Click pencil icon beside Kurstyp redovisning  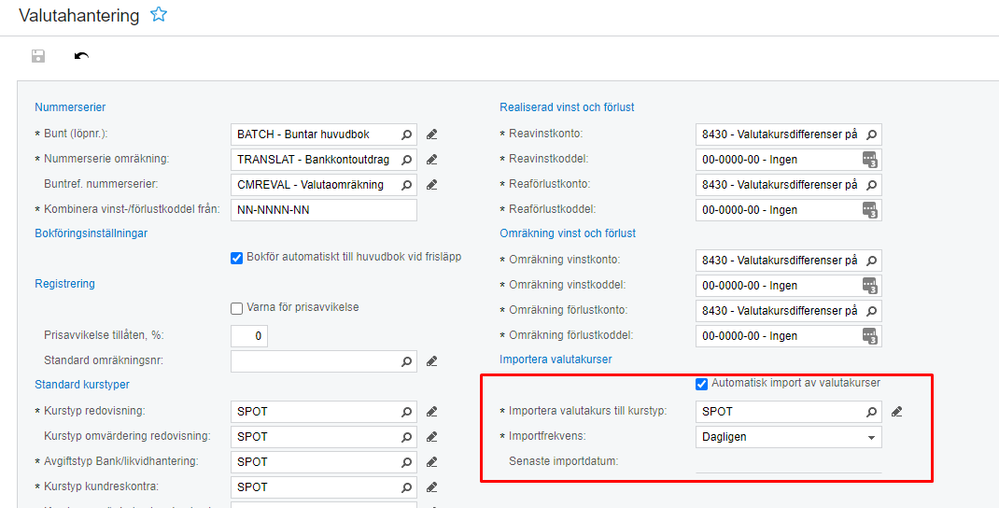click(x=432, y=411)
